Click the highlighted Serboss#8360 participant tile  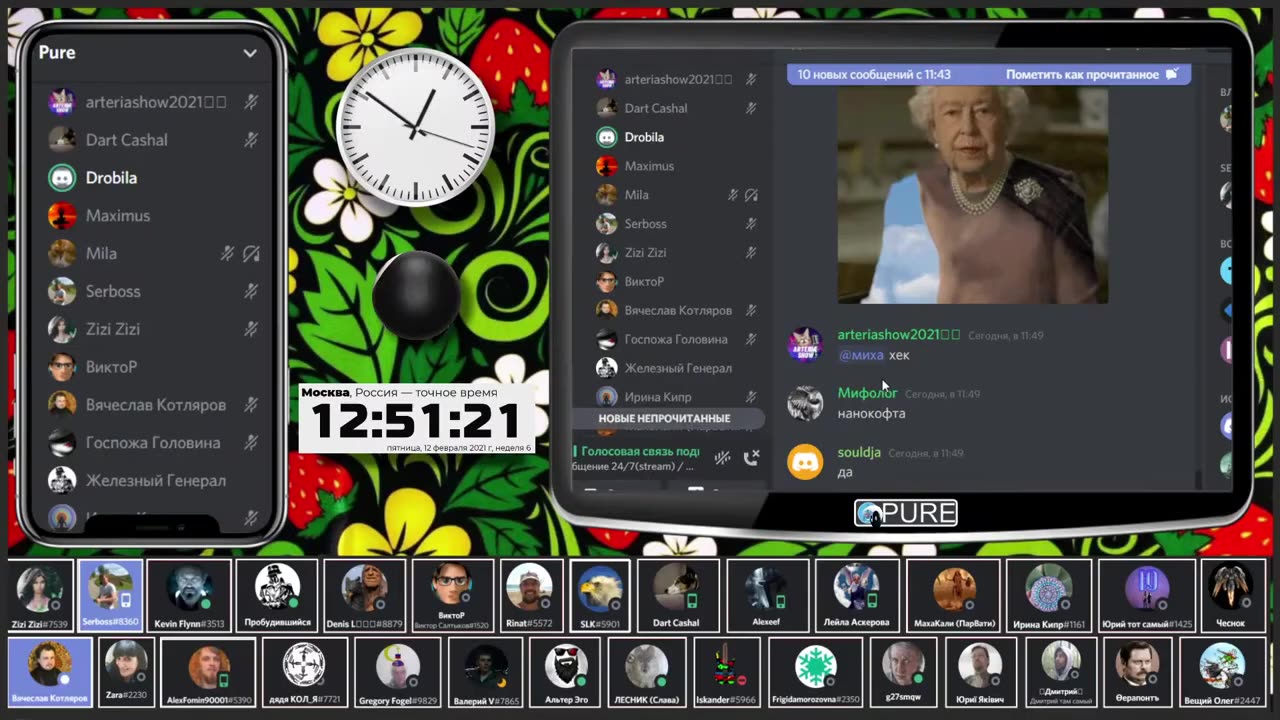(110, 595)
